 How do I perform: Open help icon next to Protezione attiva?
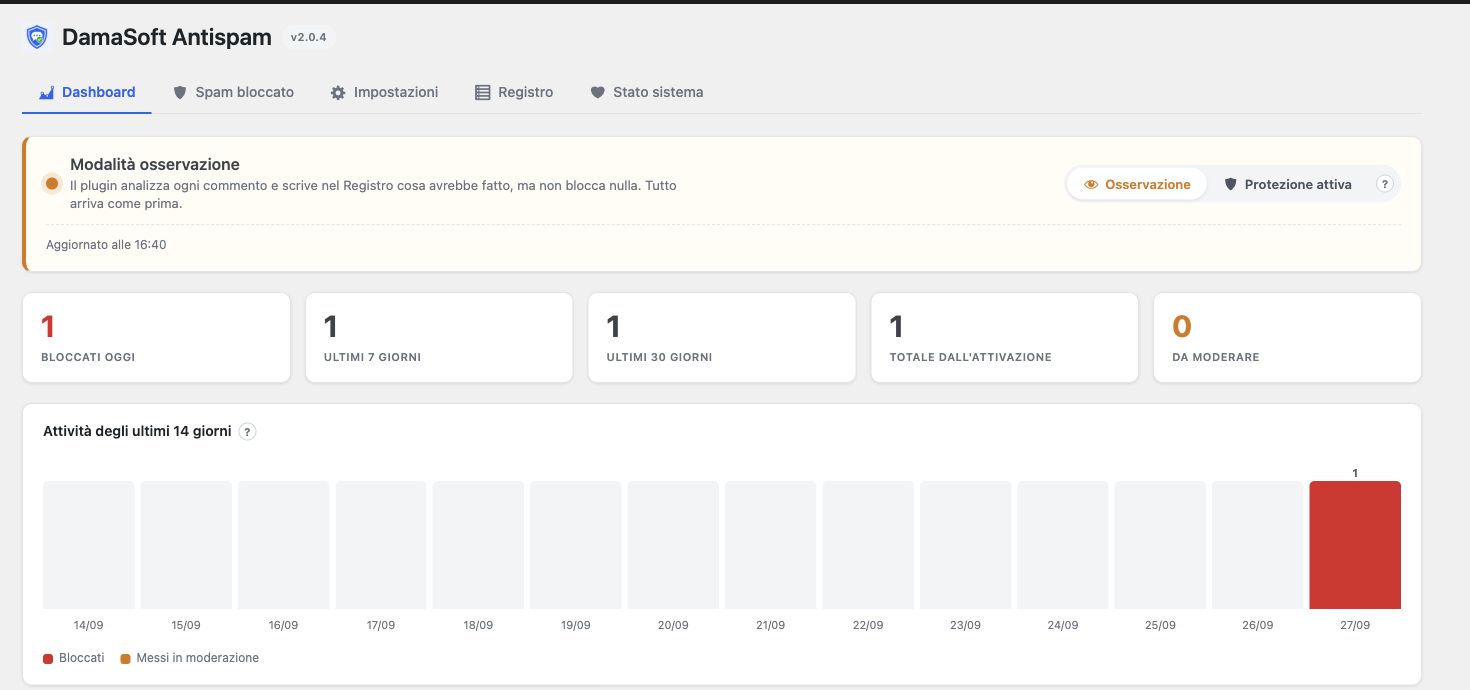tap(1385, 184)
